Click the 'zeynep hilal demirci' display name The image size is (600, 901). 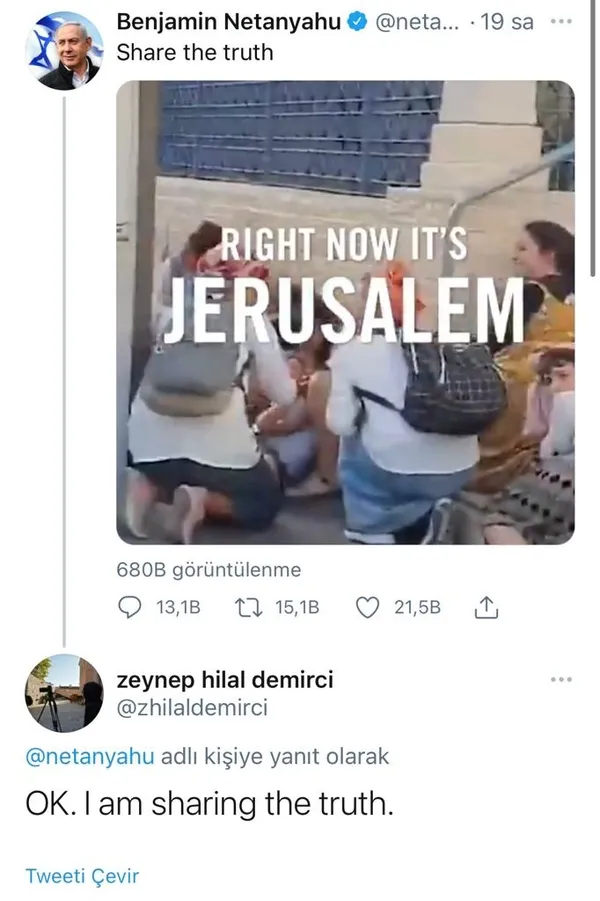(225, 680)
